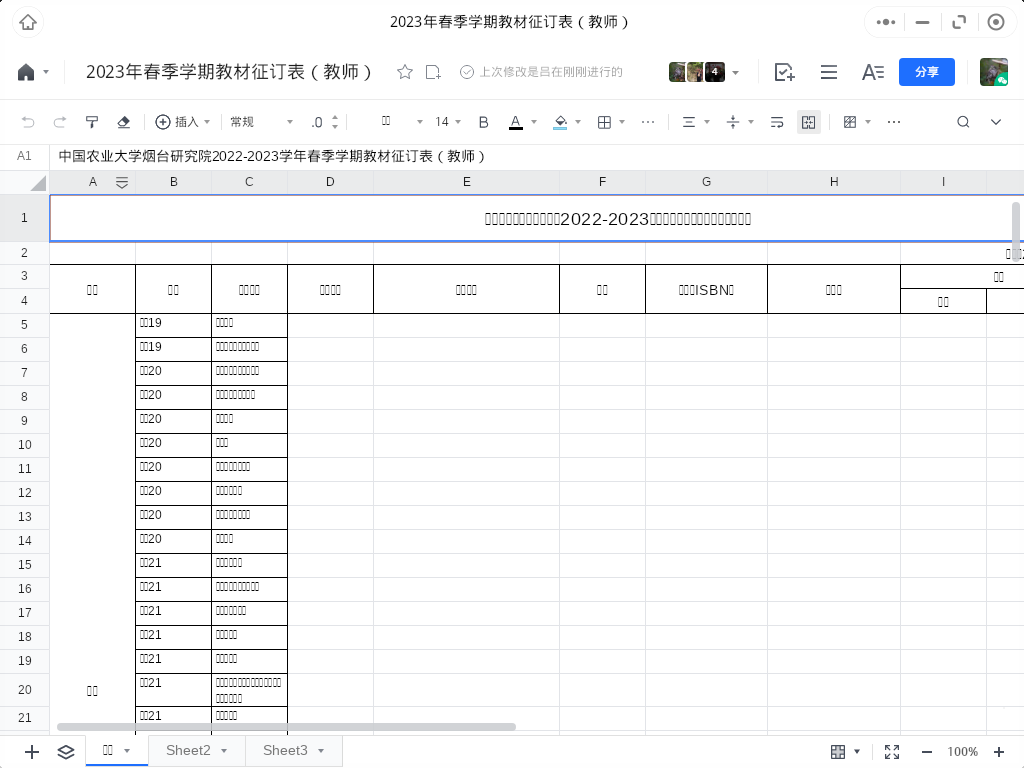Image resolution: width=1024 pixels, height=768 pixels.
Task: Toggle text wrap icon
Action: [776, 122]
